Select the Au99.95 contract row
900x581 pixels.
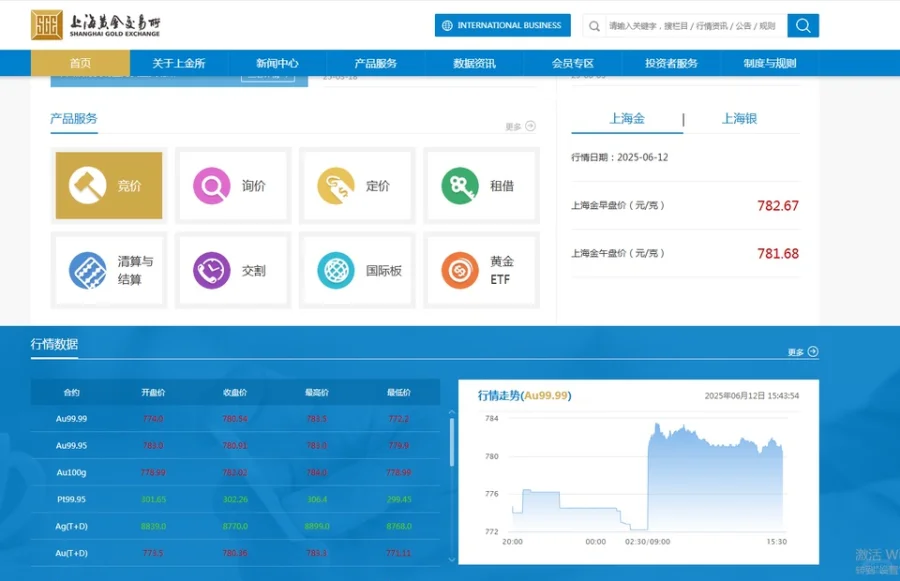pos(235,446)
